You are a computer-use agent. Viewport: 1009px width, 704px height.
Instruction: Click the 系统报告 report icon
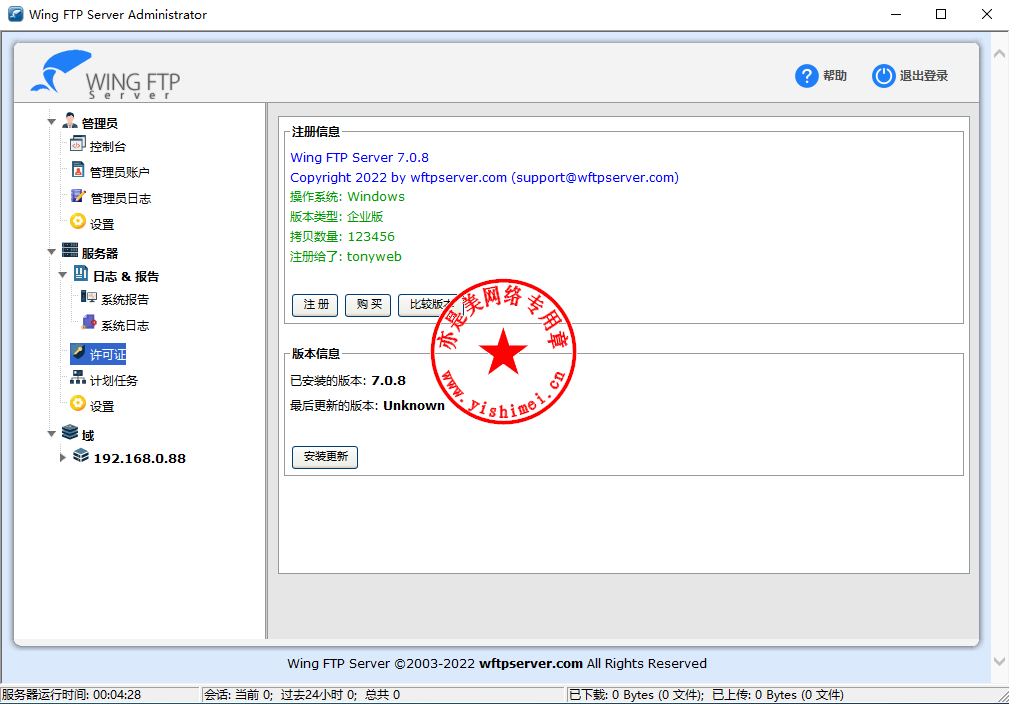tap(89, 297)
